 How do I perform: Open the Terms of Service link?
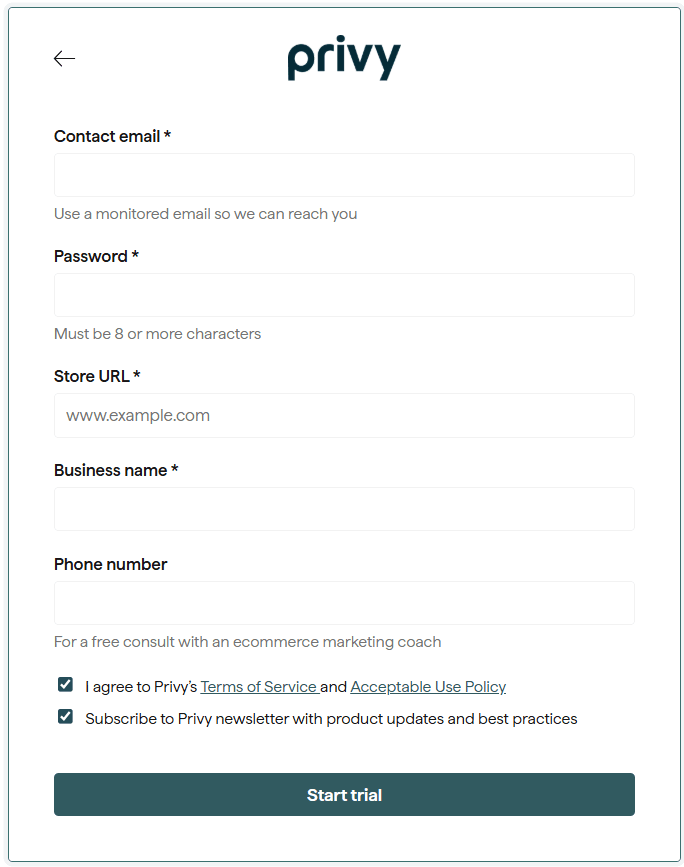pos(258,687)
